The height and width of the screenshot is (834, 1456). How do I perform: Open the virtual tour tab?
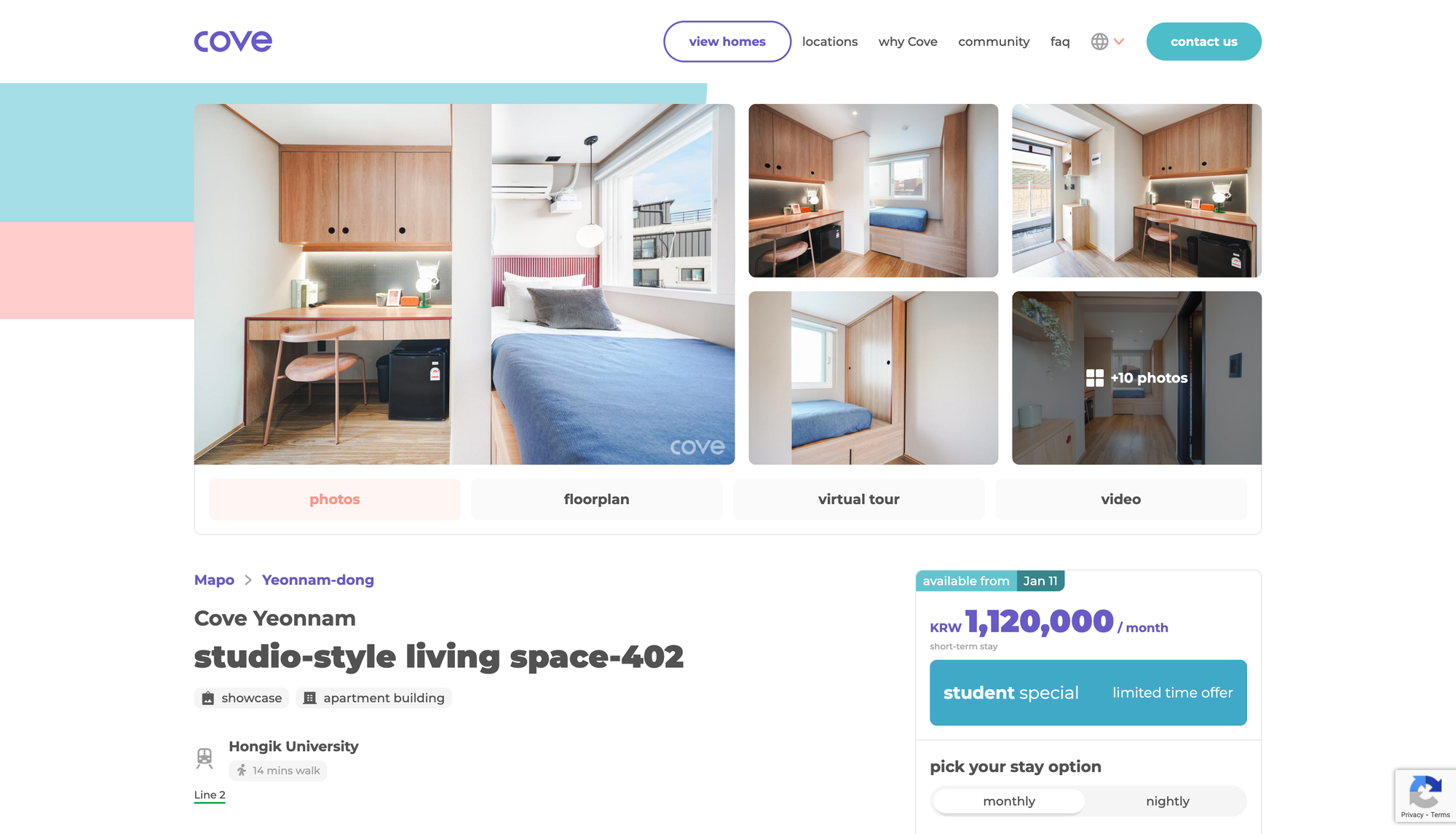click(x=858, y=499)
